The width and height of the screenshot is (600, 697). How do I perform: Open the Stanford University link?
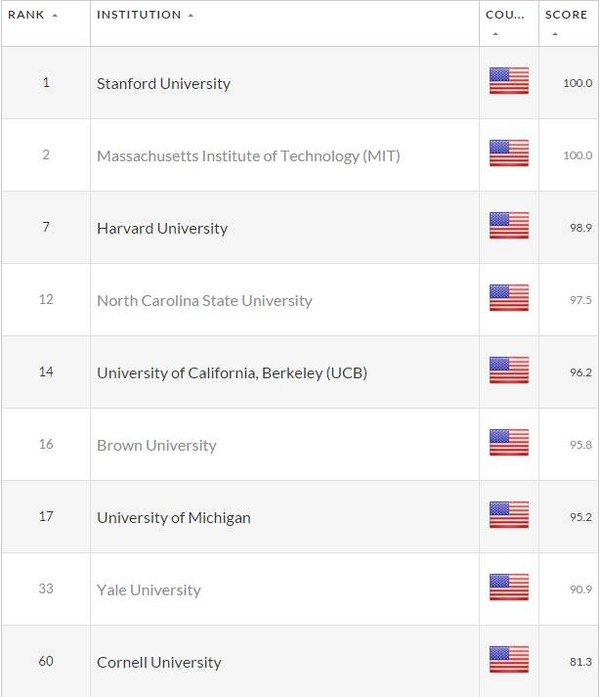pyautogui.click(x=164, y=84)
